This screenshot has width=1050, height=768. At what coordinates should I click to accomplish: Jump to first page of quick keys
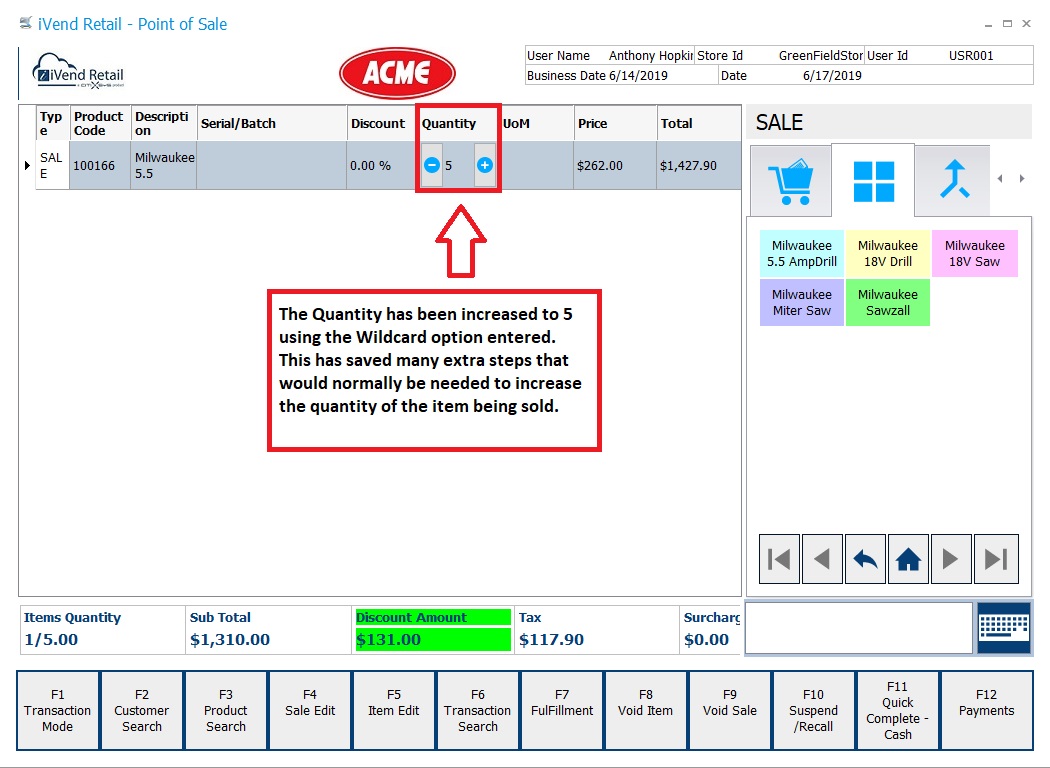tap(779, 558)
